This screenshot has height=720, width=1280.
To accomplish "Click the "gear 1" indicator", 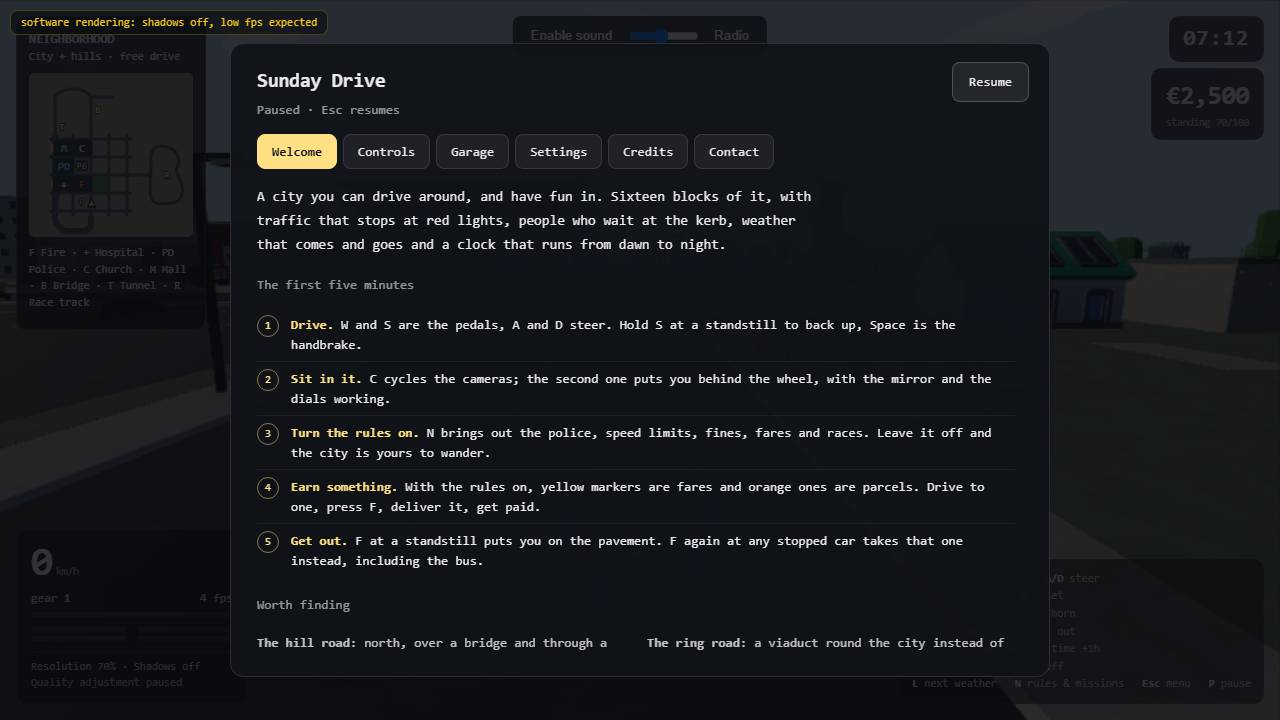I will [51, 598].
